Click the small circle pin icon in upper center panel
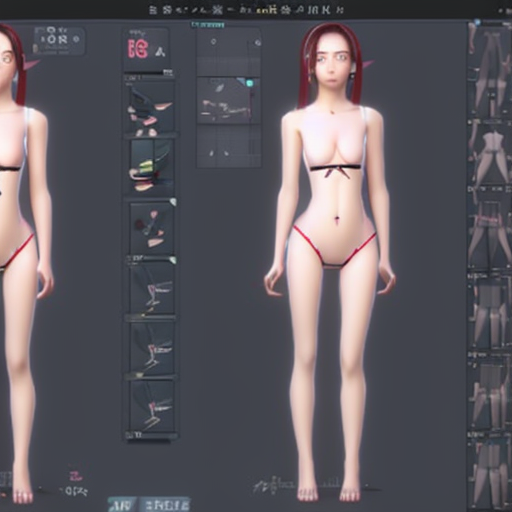 click(214, 41)
